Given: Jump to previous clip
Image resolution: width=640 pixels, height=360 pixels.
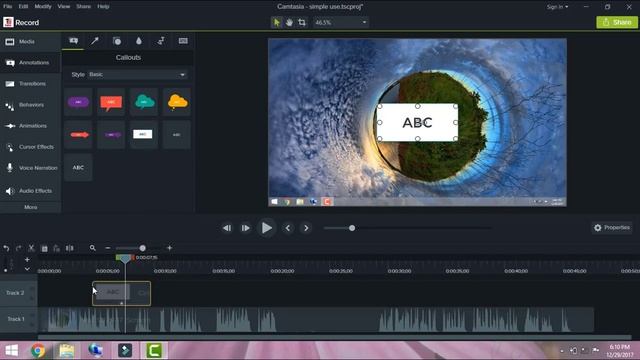Looking at the screenshot, I should click(x=288, y=228).
